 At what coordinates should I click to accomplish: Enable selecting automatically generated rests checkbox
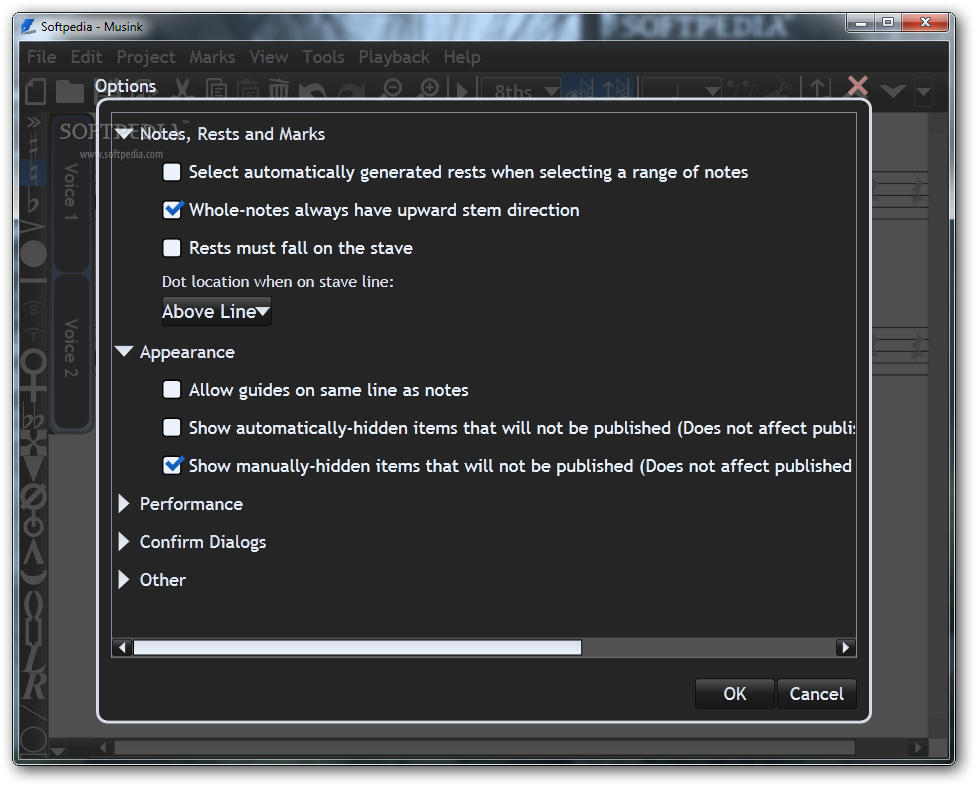click(172, 172)
